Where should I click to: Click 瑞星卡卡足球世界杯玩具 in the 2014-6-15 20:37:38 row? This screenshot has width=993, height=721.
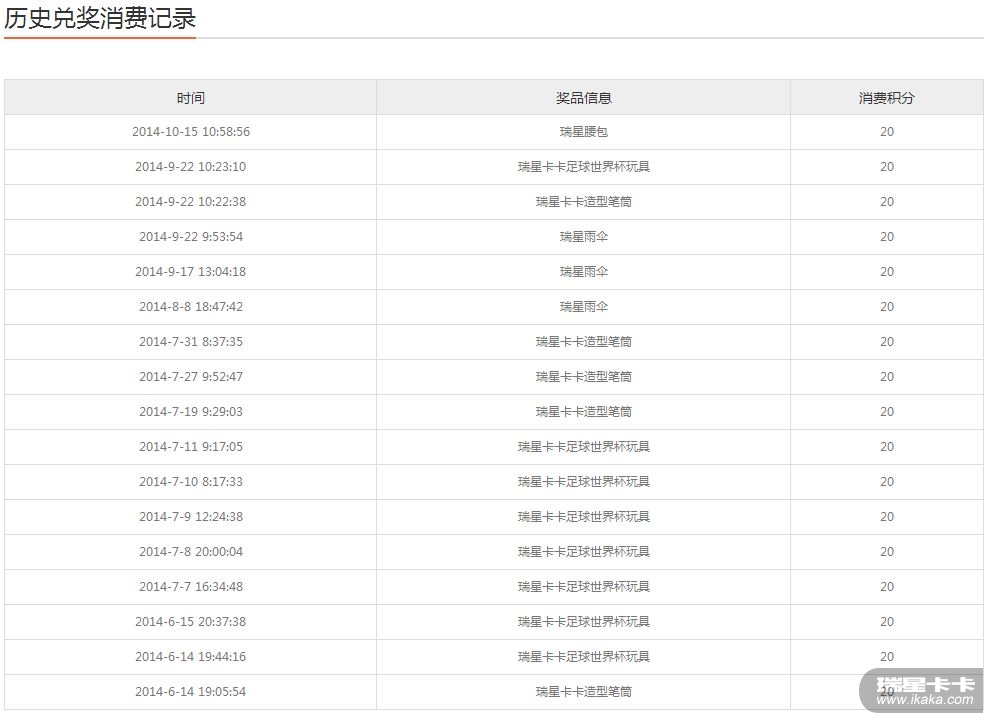583,622
